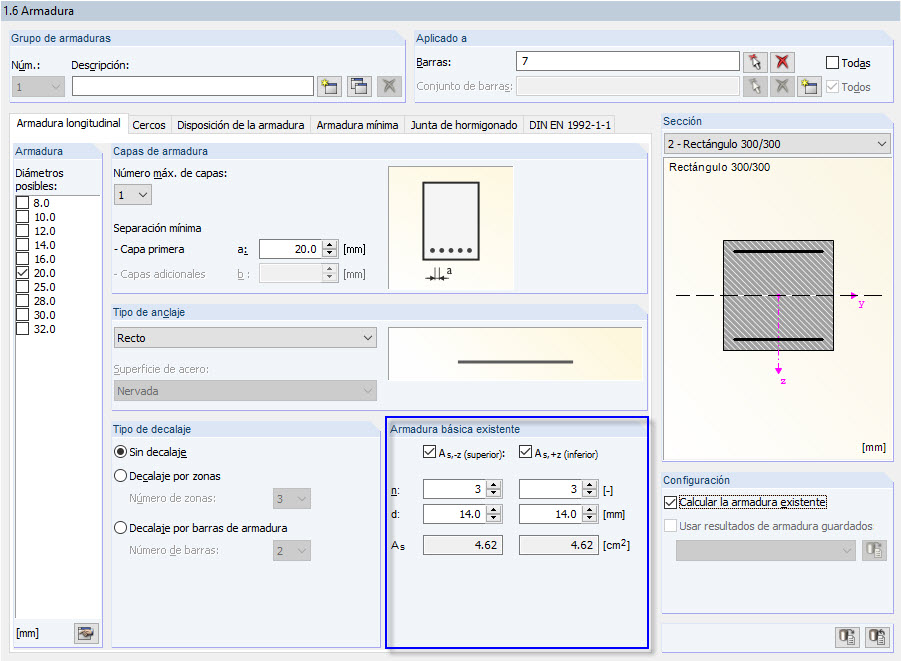
Task: Check diameter 14.0 checkbox
Action: pos(22,245)
